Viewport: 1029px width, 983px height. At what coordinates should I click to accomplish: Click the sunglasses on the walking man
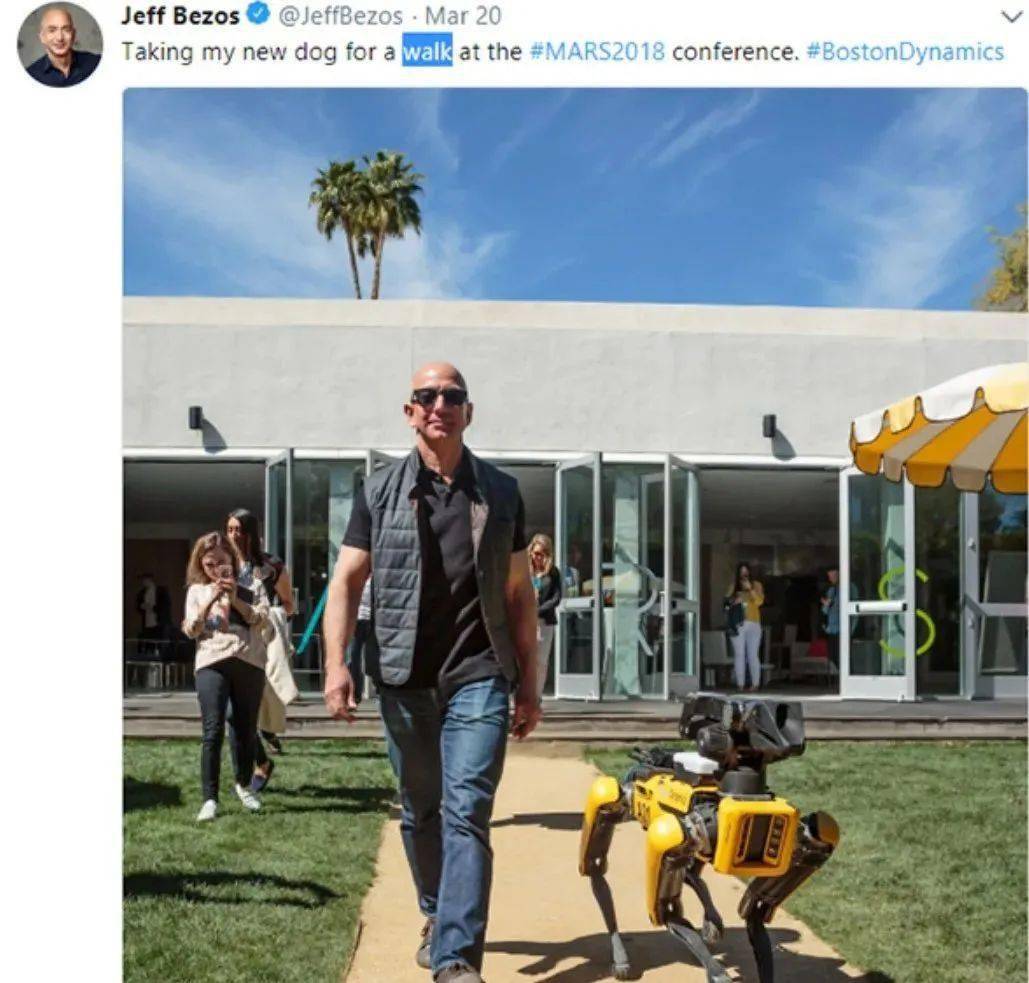pyautogui.click(x=439, y=397)
